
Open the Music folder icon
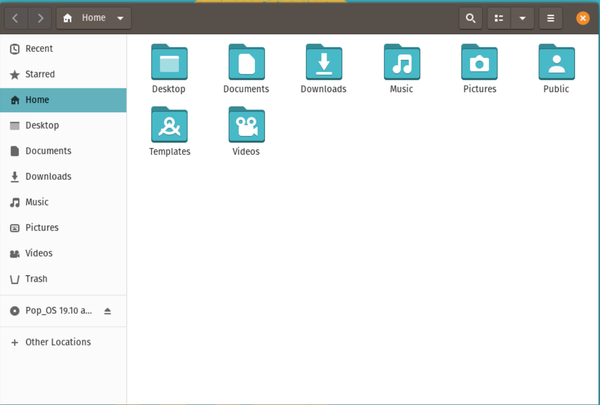click(401, 63)
